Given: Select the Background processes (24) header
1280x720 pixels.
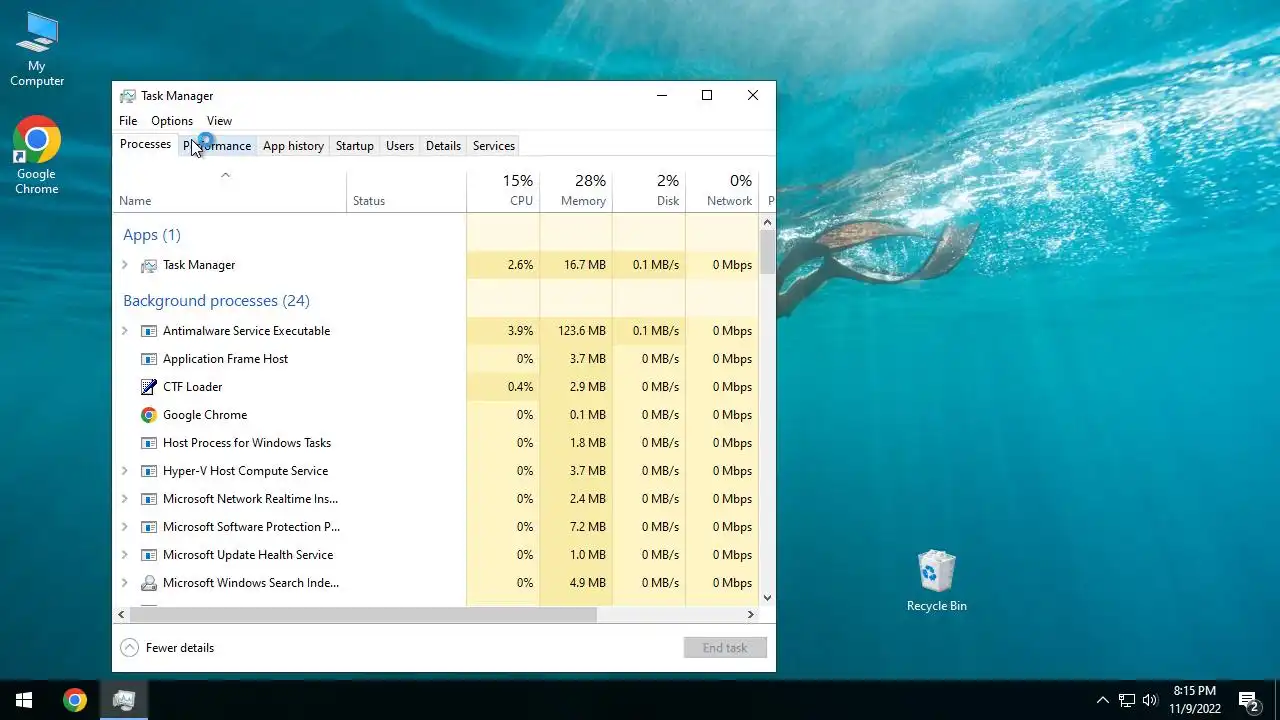Looking at the screenshot, I should click(x=216, y=301).
